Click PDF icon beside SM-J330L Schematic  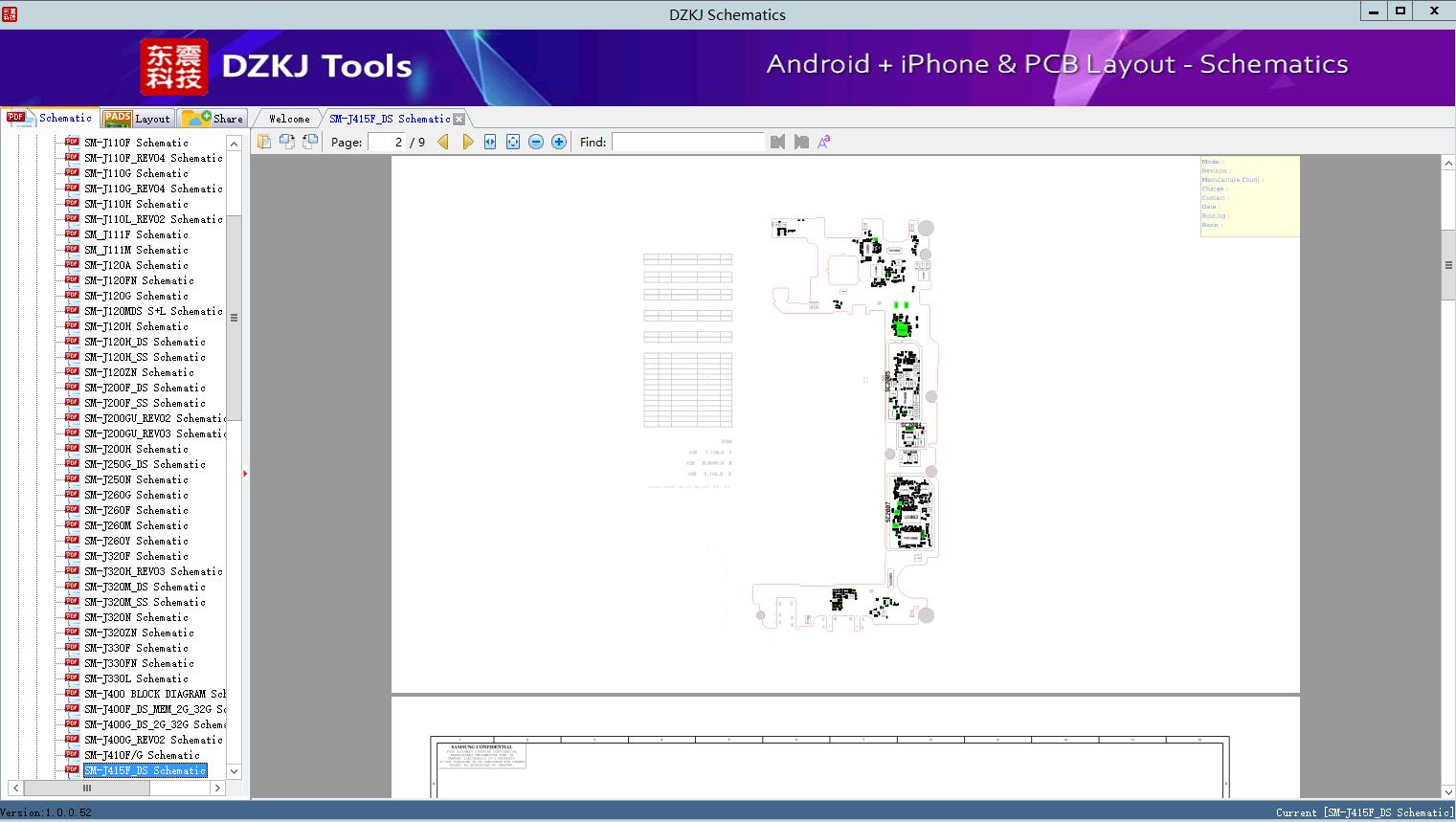click(72, 678)
